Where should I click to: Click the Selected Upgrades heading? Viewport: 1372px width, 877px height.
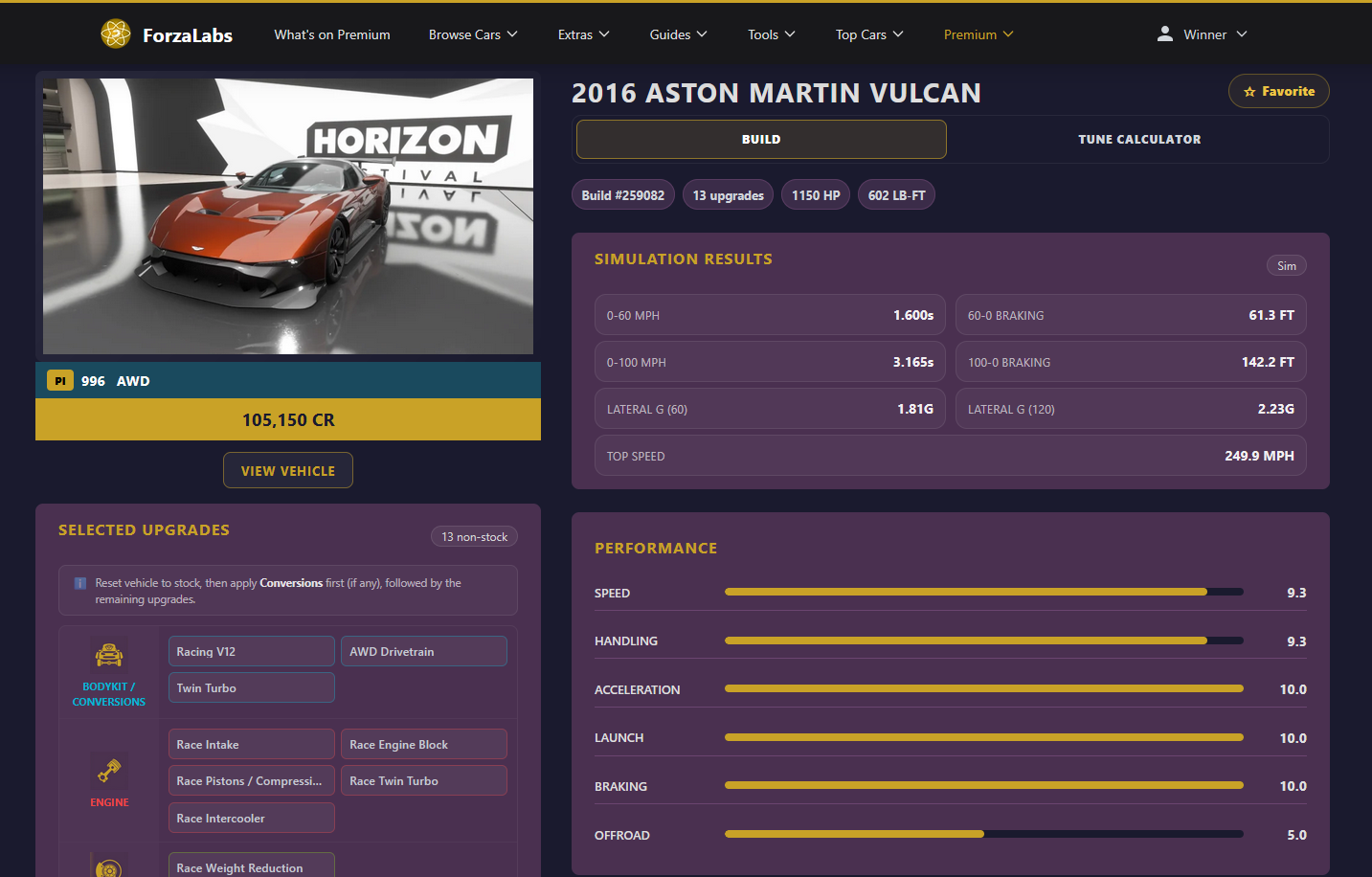point(144,529)
